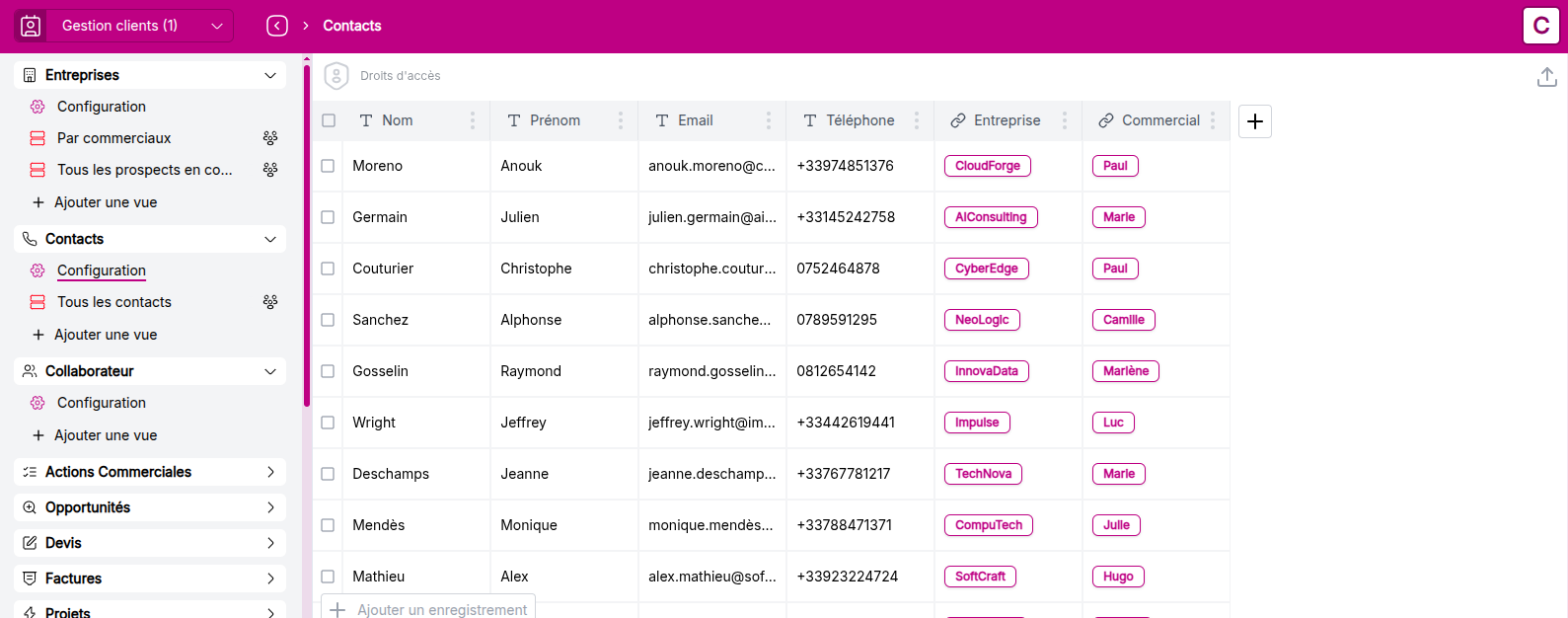Open the user avatar C menu
Image resolution: width=1568 pixels, height=618 pixels.
(1541, 26)
